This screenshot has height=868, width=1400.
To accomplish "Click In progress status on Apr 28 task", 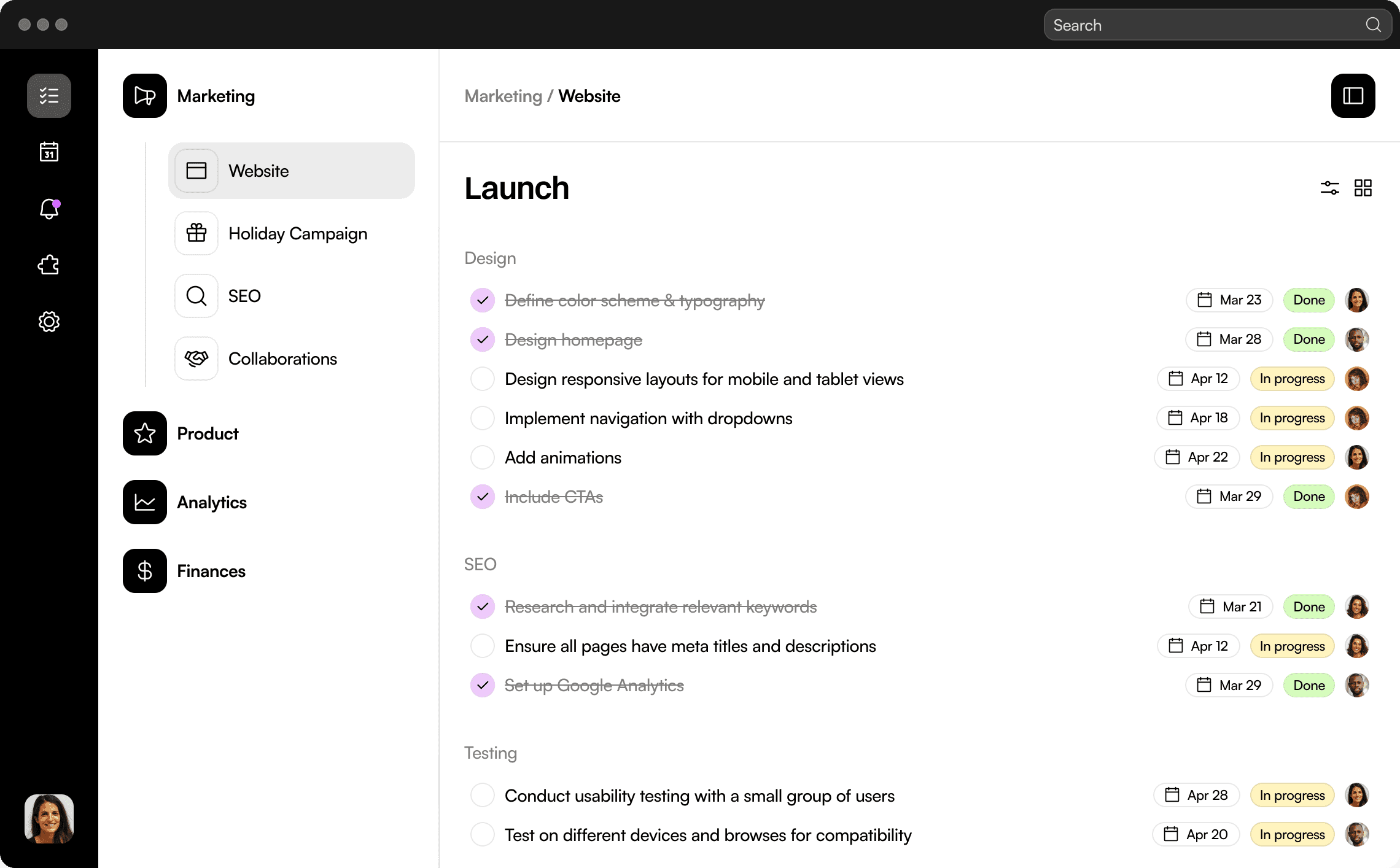I will click(1292, 796).
